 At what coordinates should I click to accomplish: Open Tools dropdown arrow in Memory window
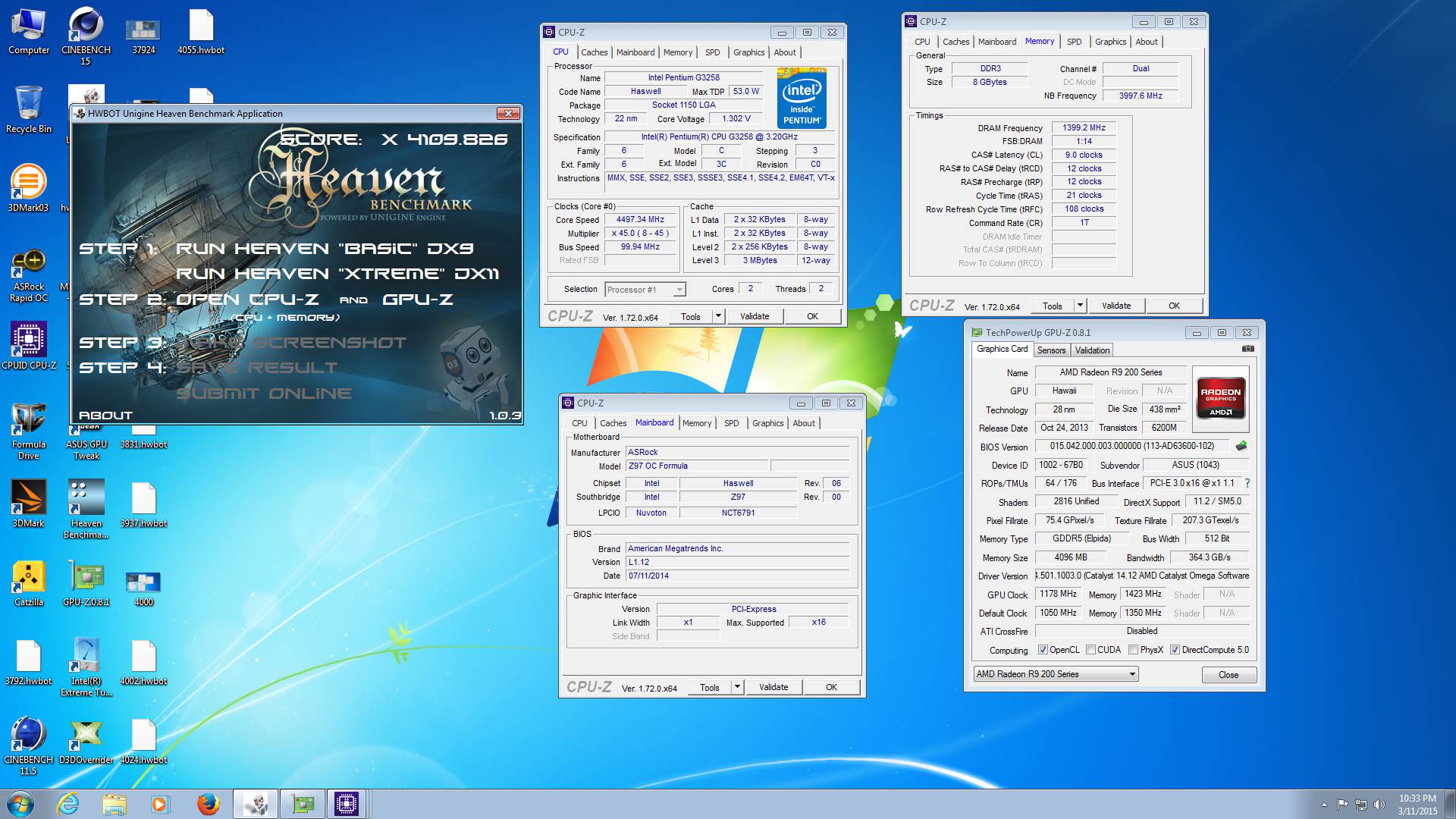coord(1080,306)
